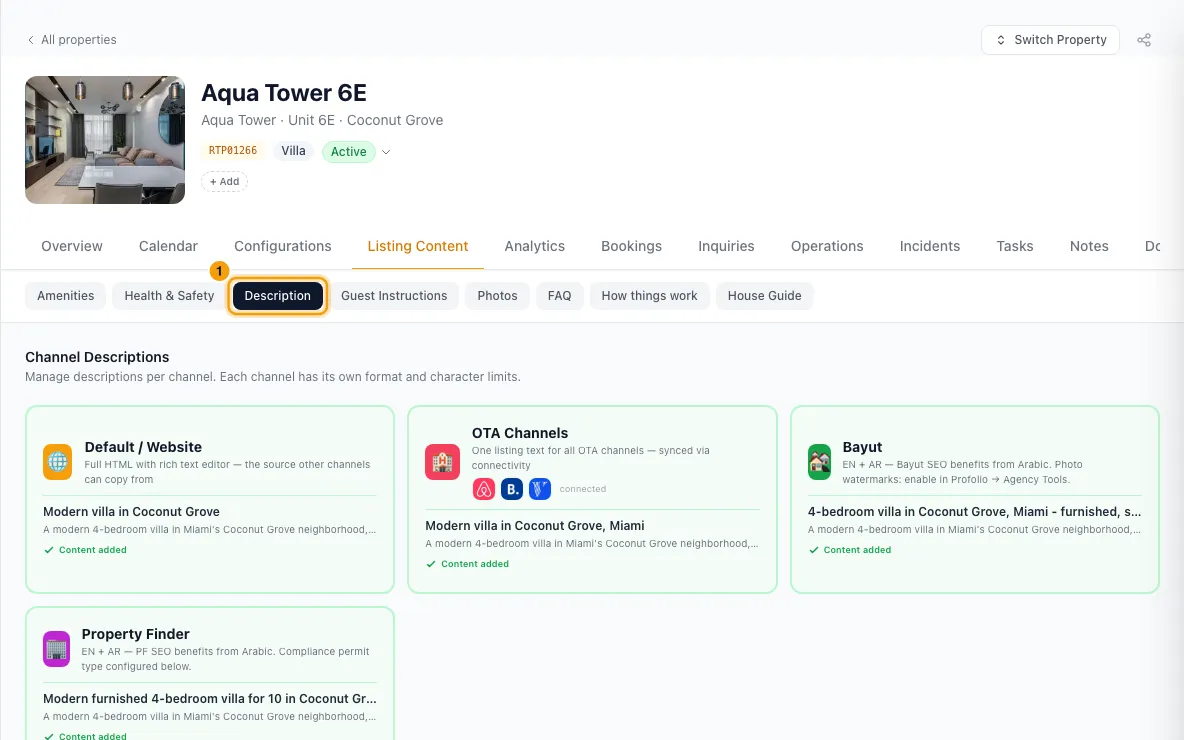Click the Bayut house icon
This screenshot has height=740, width=1184.
[x=819, y=462]
